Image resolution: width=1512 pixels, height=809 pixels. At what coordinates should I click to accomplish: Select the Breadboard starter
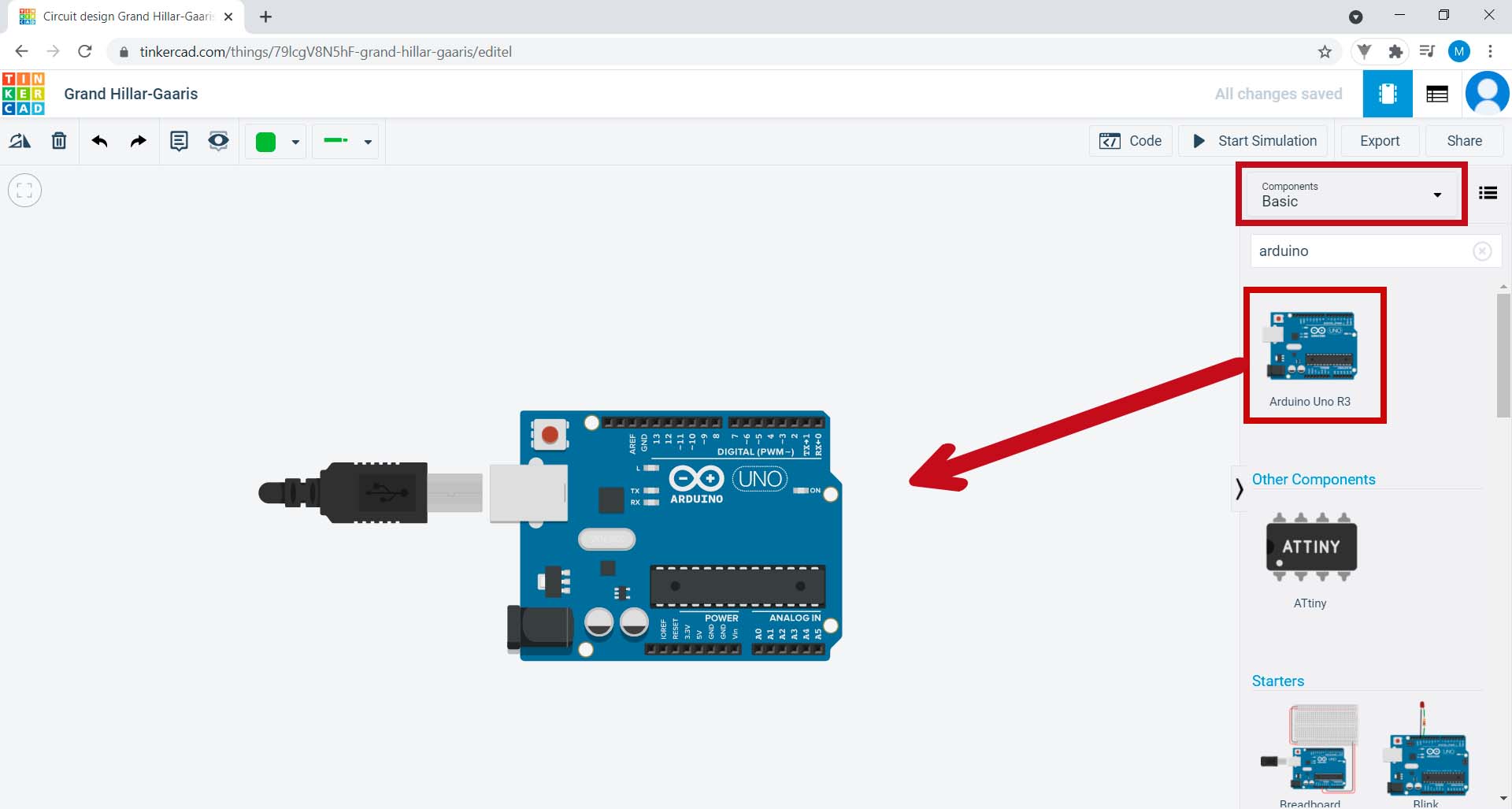pyautogui.click(x=1310, y=755)
